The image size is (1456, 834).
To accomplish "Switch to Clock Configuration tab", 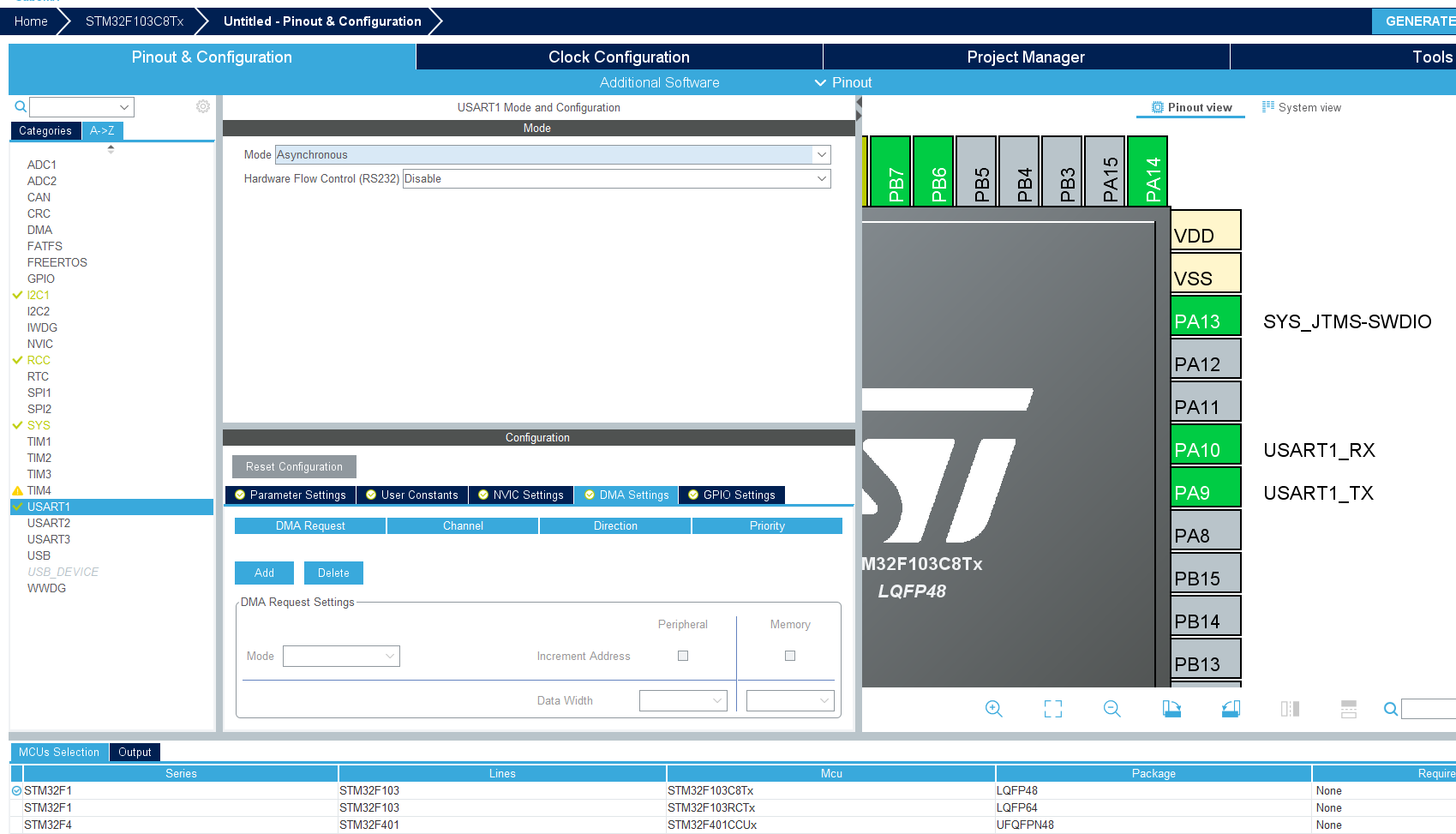I will tap(619, 57).
